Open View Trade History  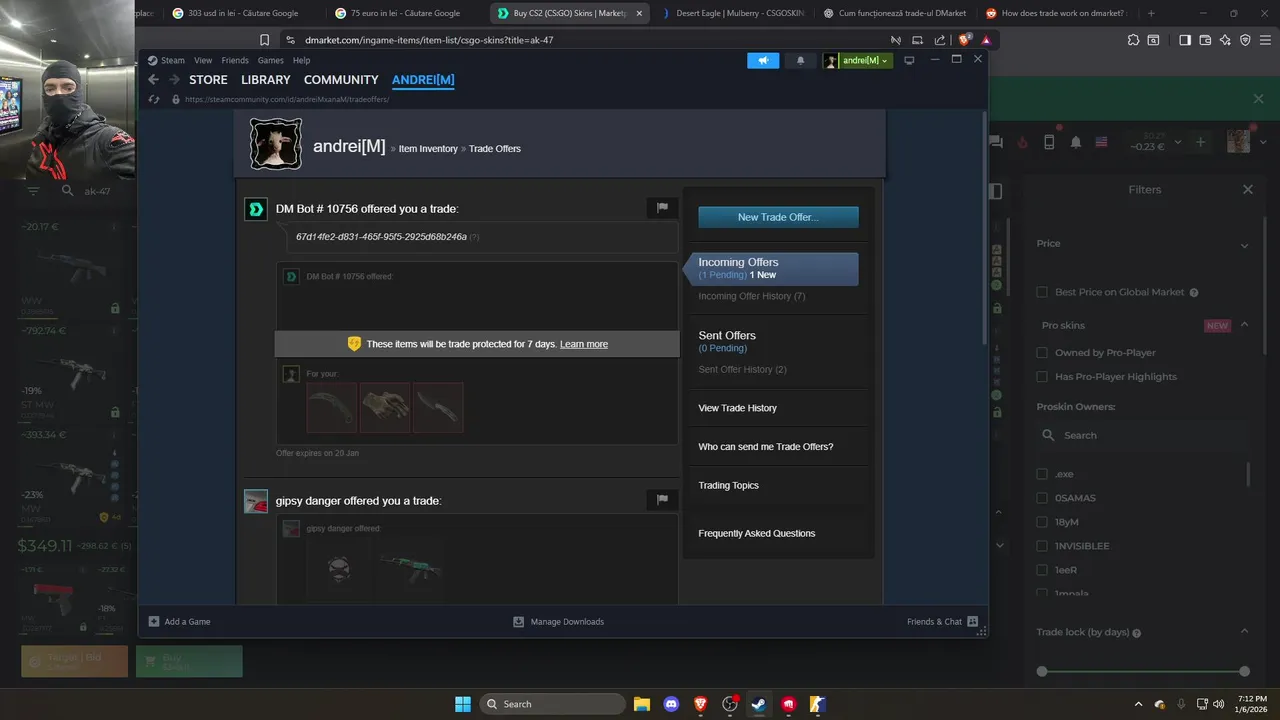pos(738,408)
